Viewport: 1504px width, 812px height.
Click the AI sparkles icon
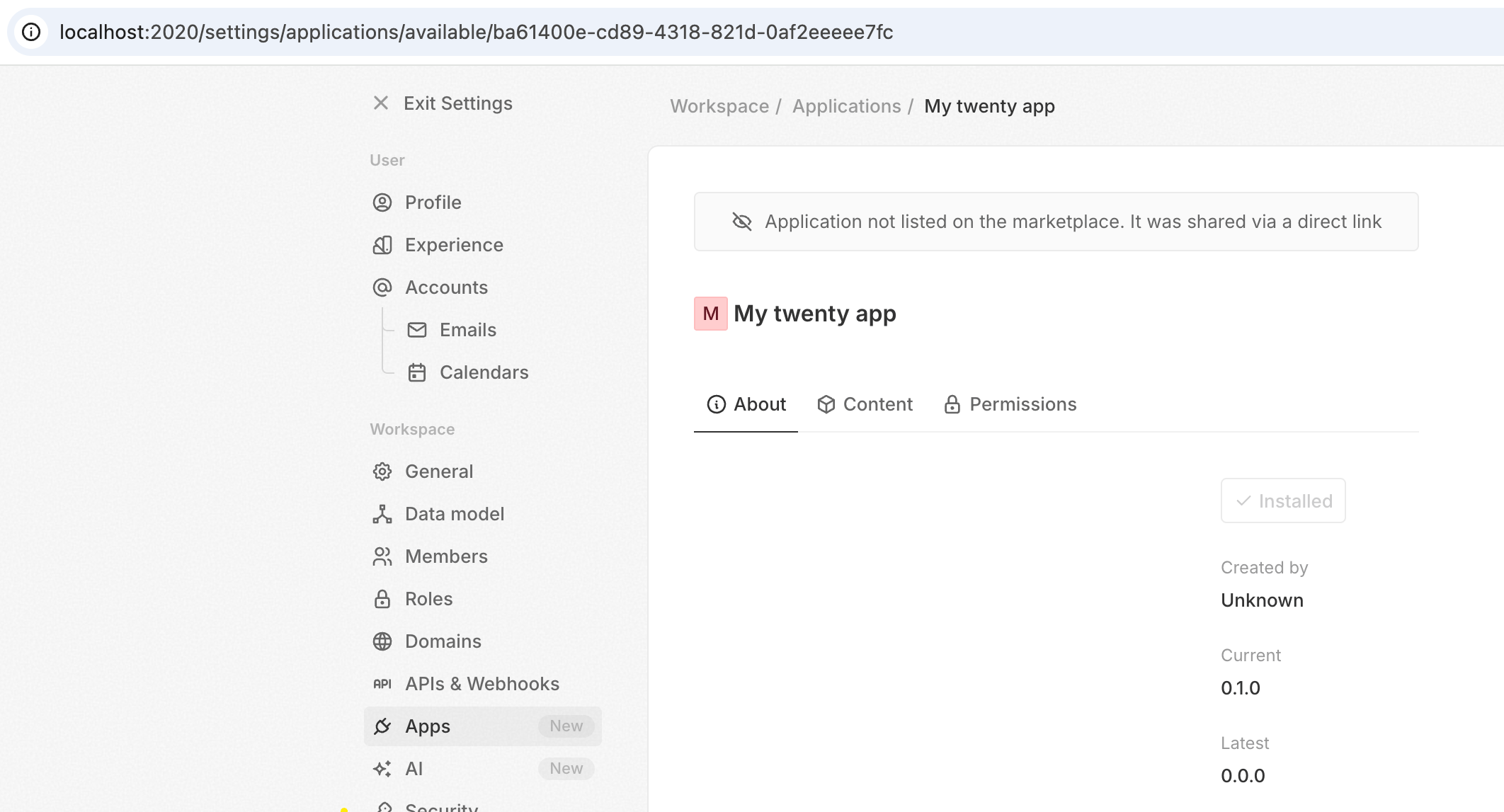point(382,769)
